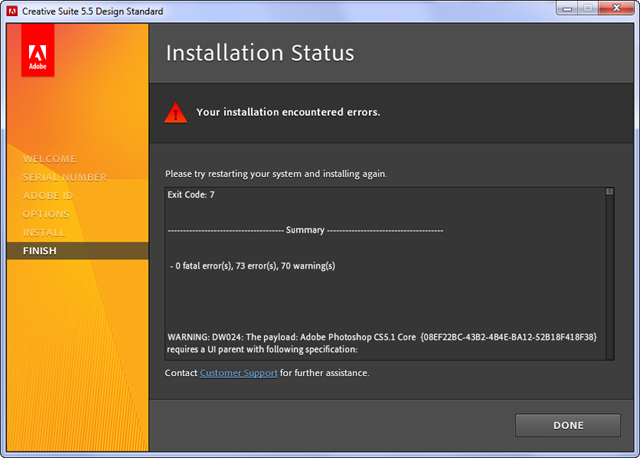Minimize the installer window
This screenshot has height=458, width=640.
(567, 8)
